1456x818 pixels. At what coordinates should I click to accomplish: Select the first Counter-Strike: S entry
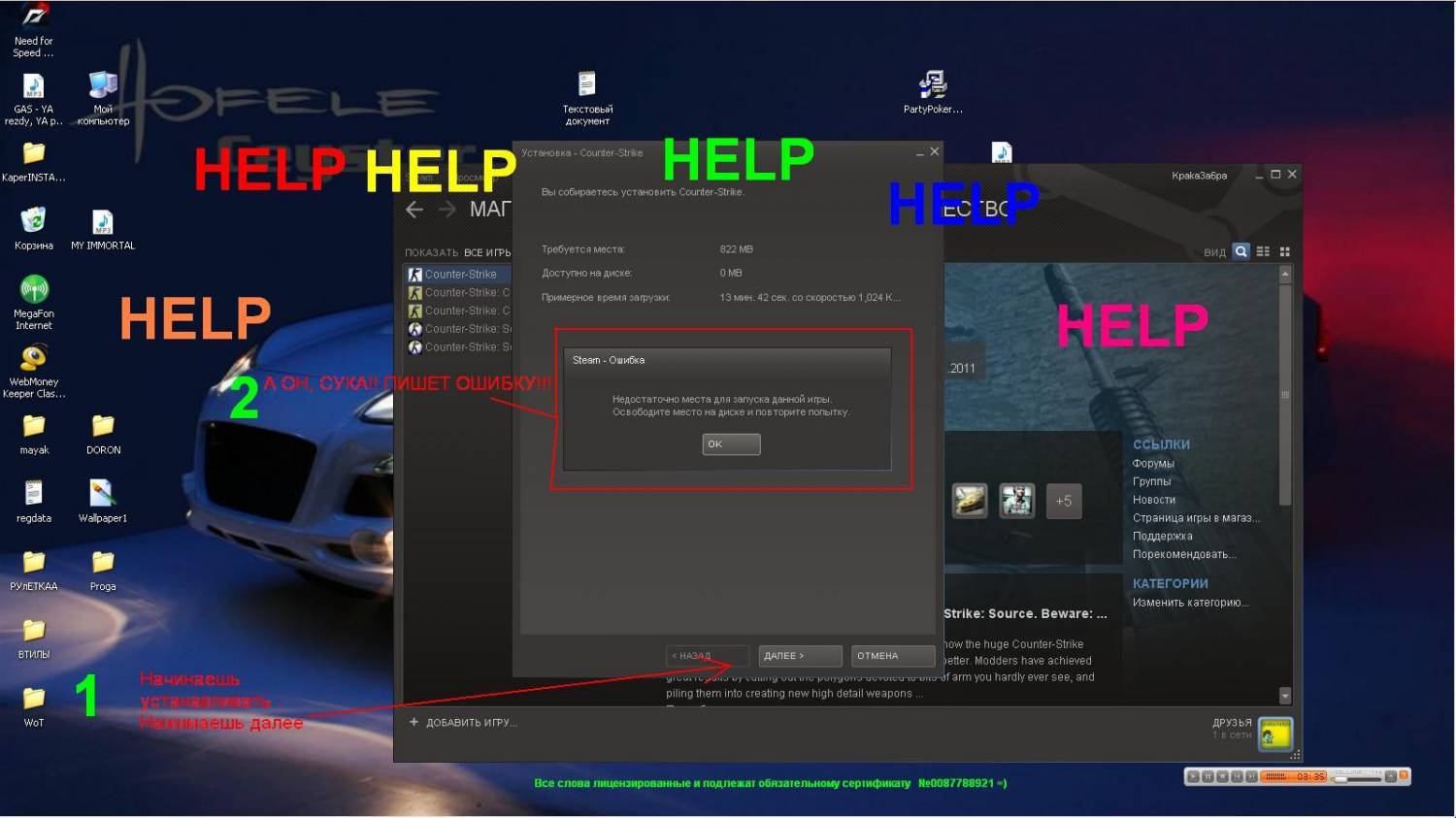[x=458, y=329]
